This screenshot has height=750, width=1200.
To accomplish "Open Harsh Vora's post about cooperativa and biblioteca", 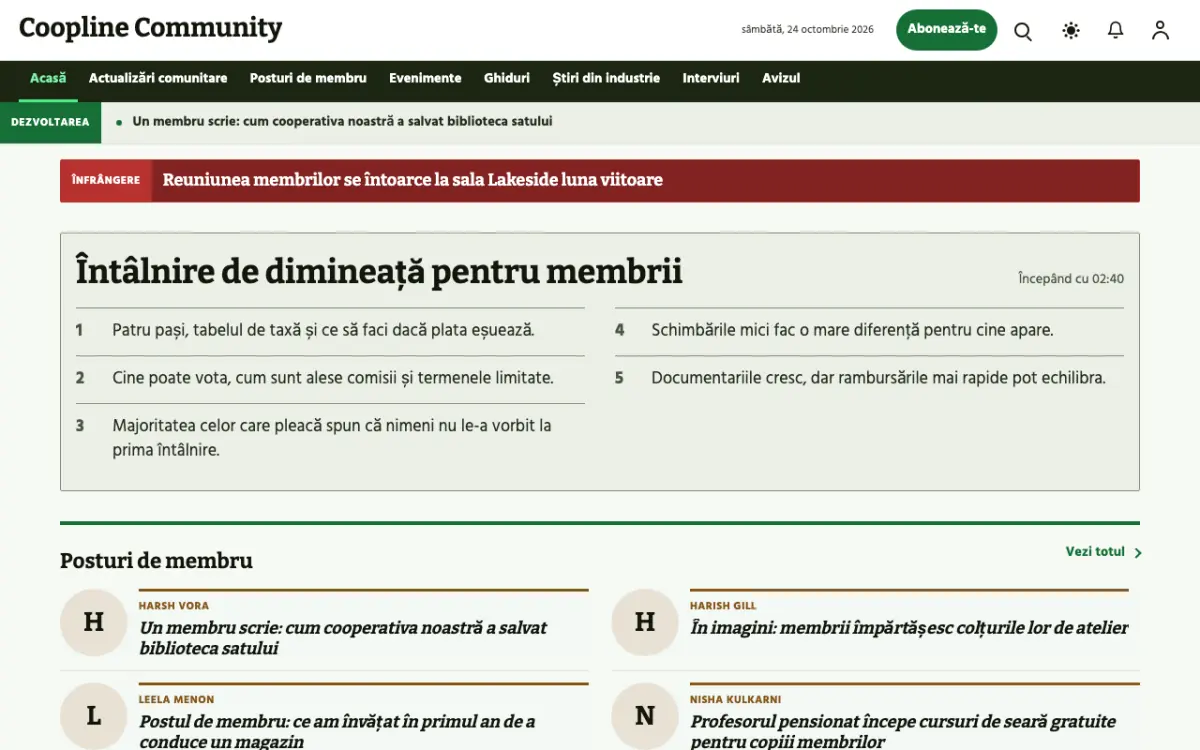I will [343, 638].
